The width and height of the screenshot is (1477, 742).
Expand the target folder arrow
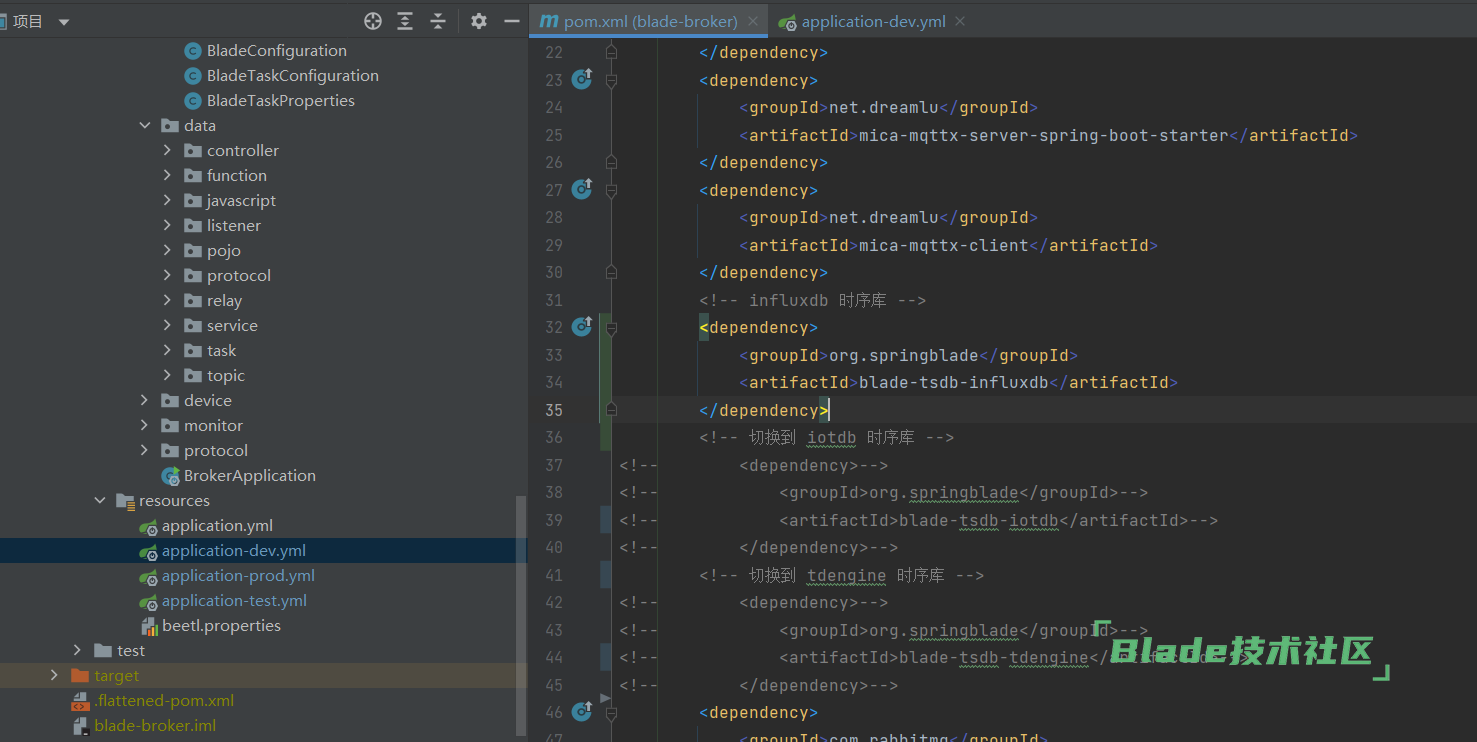54,676
